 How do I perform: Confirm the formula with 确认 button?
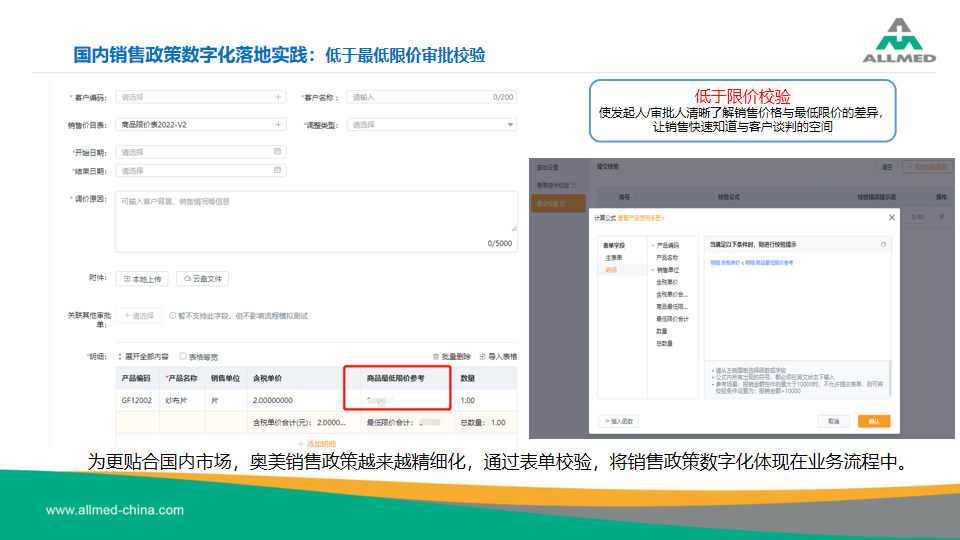[874, 421]
